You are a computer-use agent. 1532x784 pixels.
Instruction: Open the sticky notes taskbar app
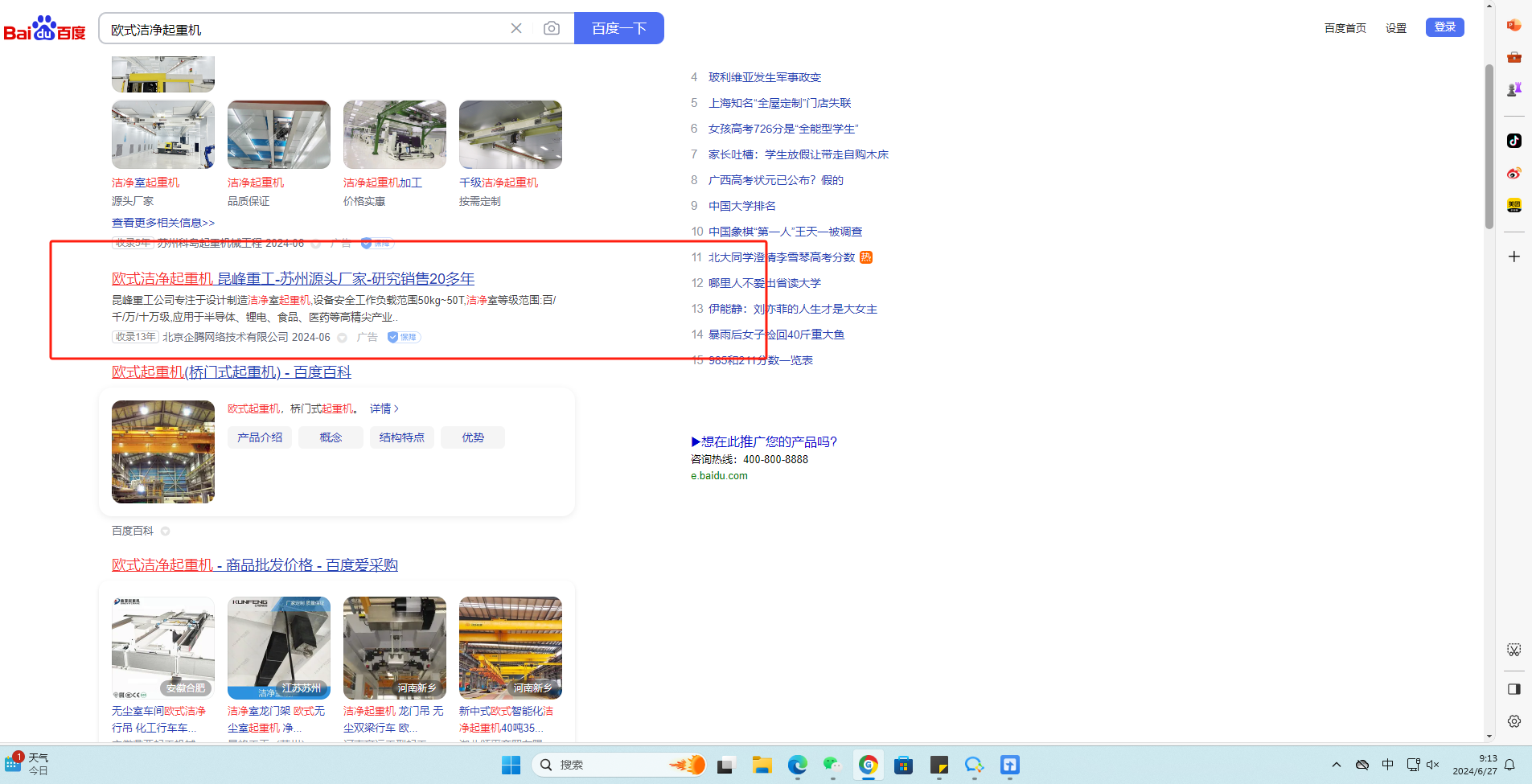[x=939, y=765]
